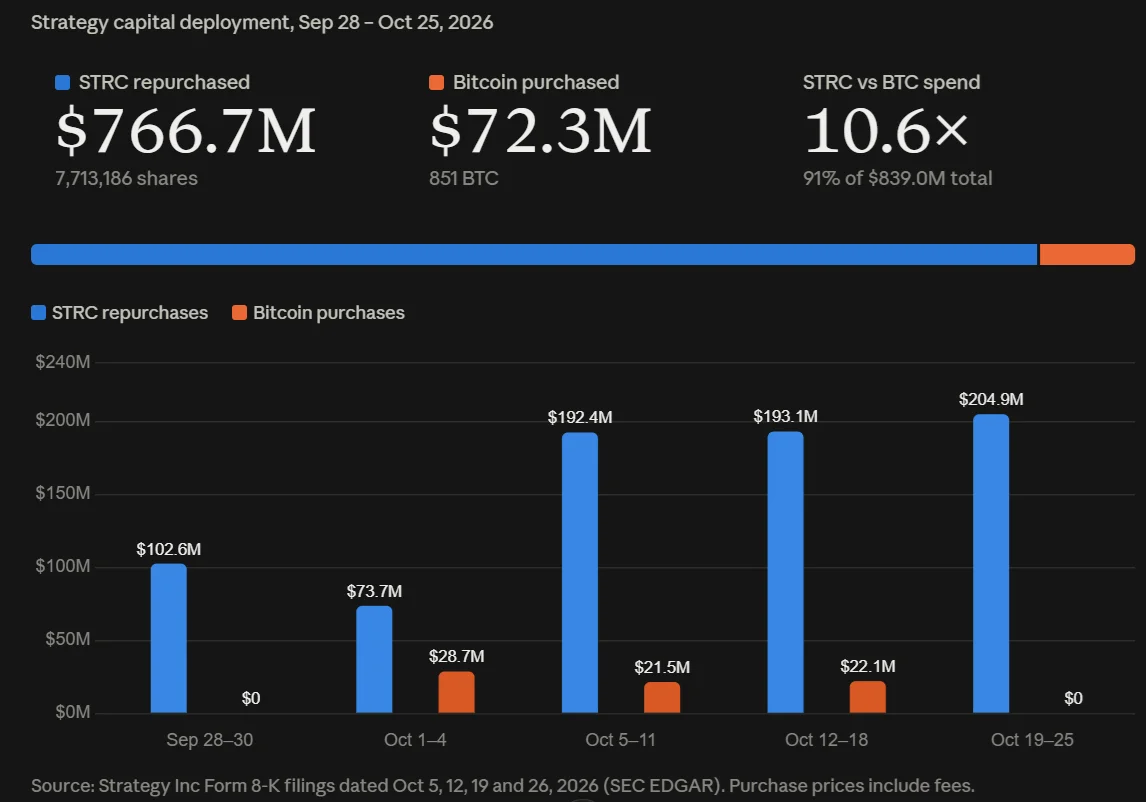Click the source footnote citing SEC EDGAR
Screen dimensions: 1146x802
click(503, 786)
